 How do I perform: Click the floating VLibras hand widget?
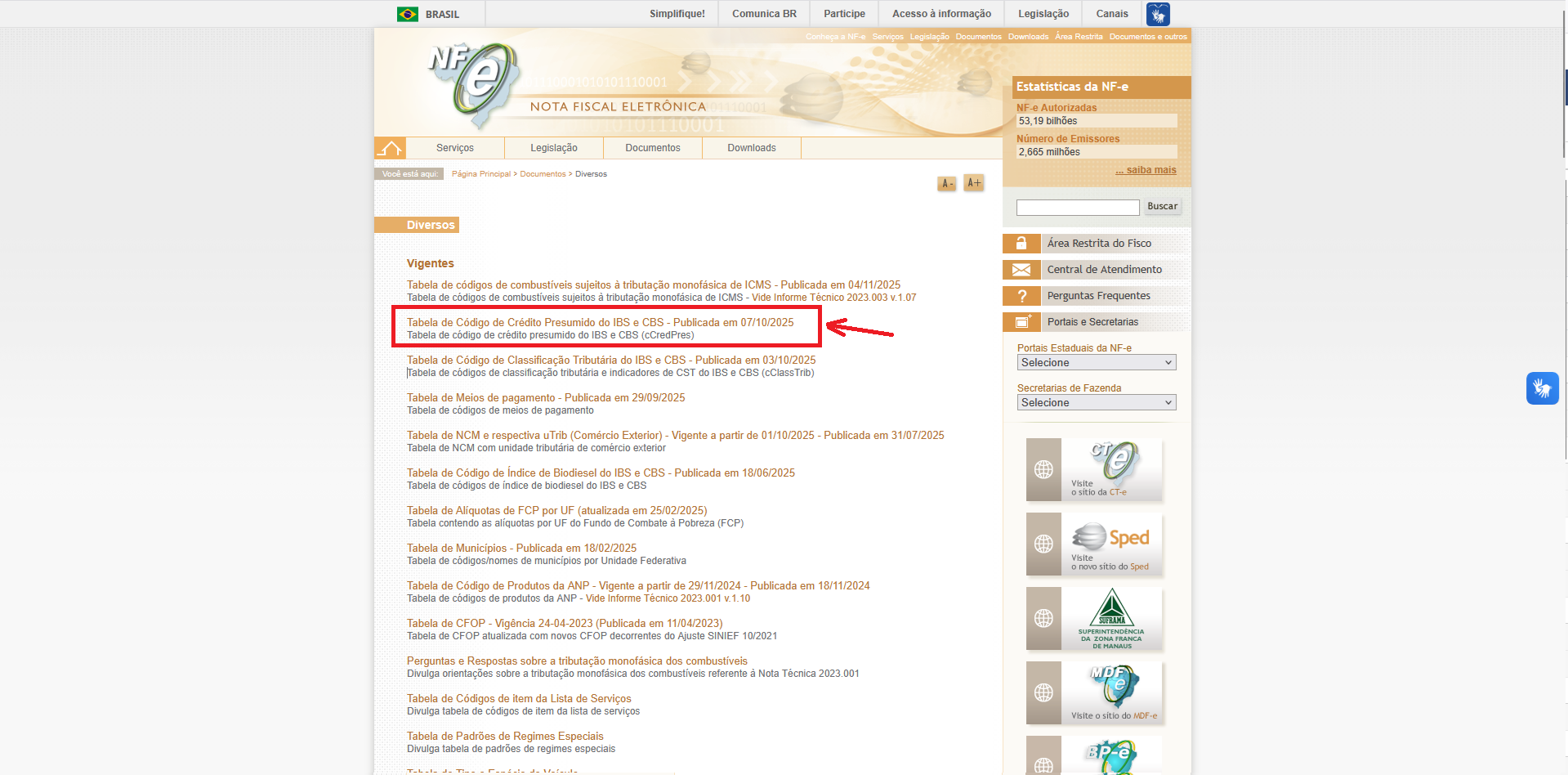tap(1542, 388)
